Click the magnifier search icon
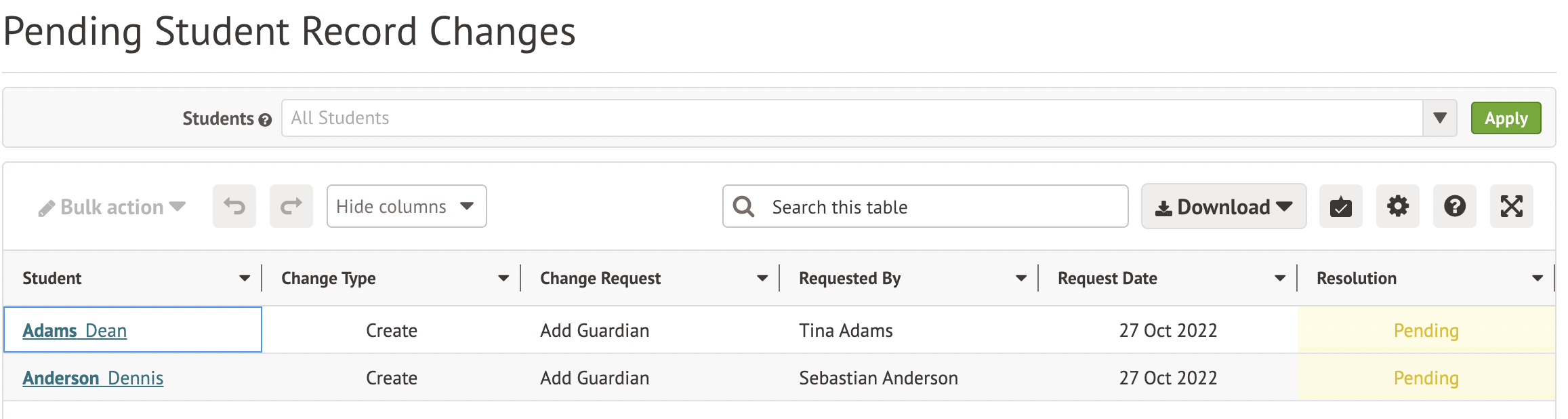 pyautogui.click(x=743, y=207)
